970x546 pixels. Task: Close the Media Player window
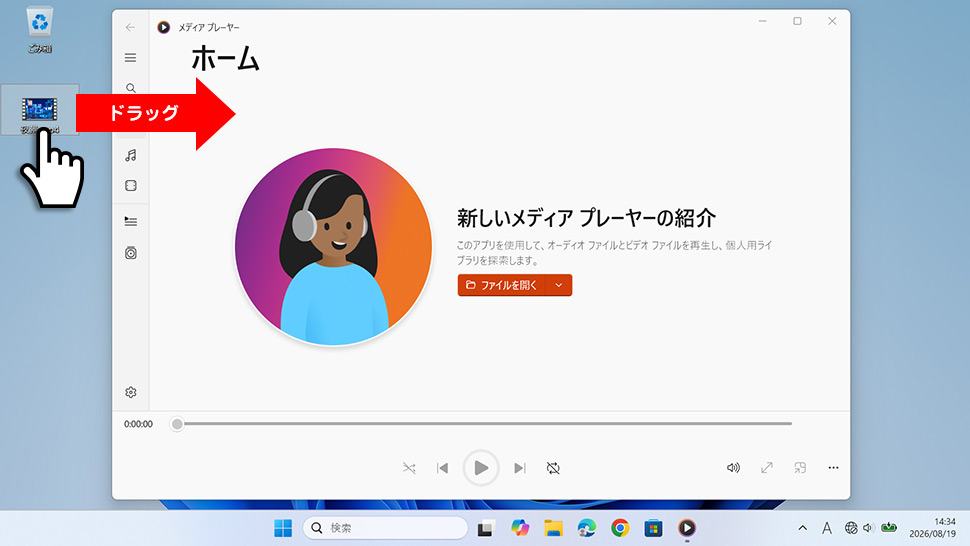click(832, 21)
